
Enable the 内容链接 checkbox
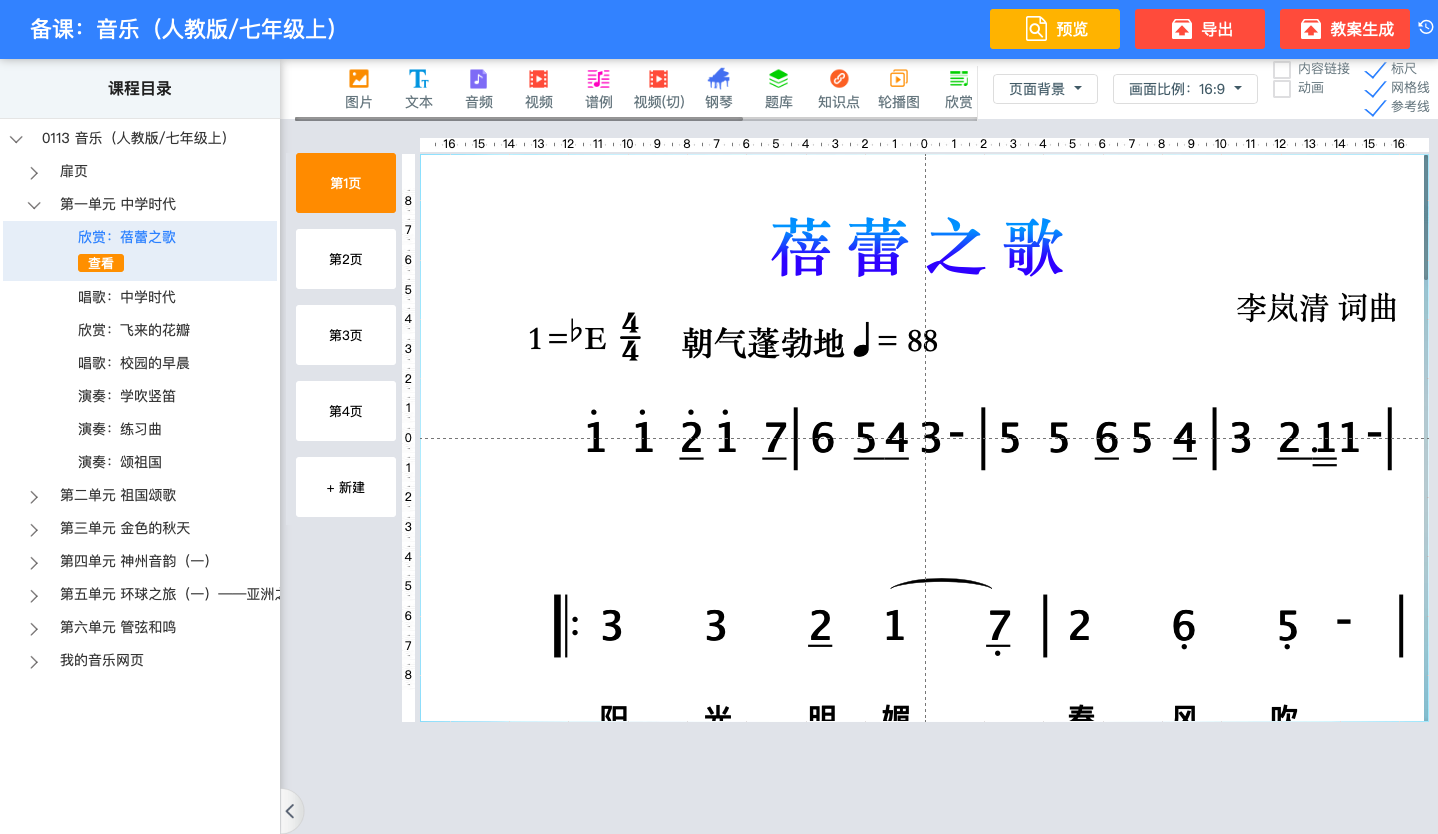tap(1282, 69)
